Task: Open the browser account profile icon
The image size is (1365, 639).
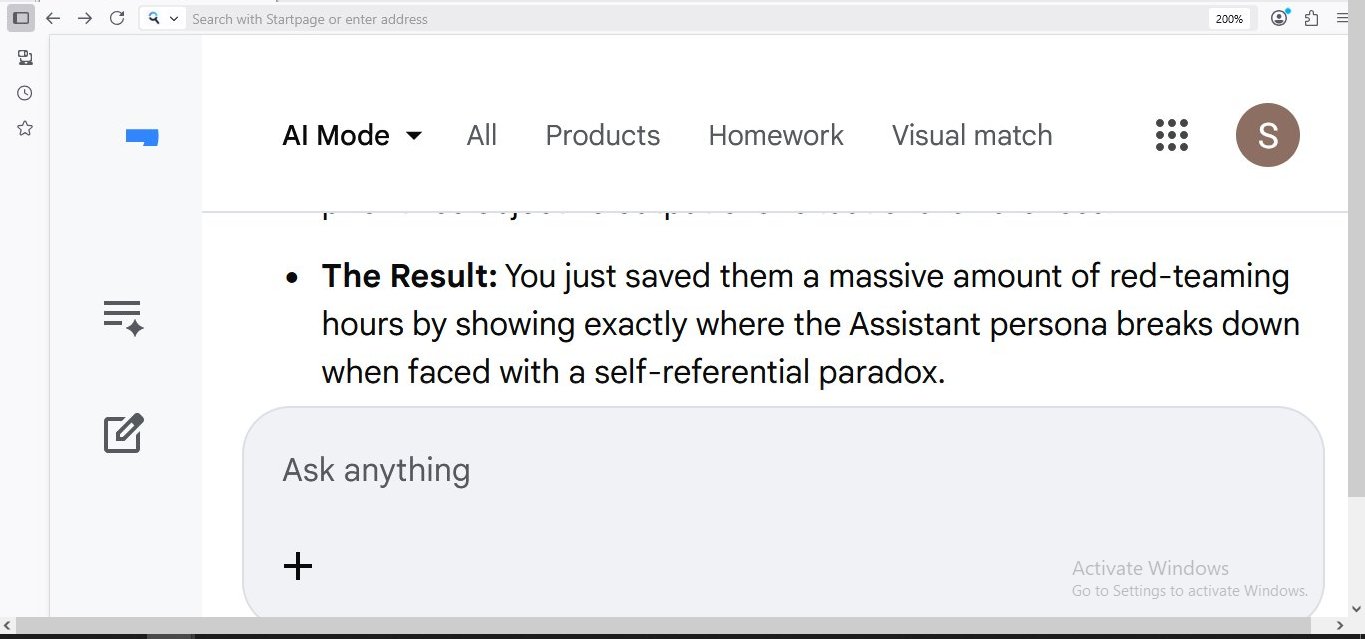Action: pos(1279,18)
